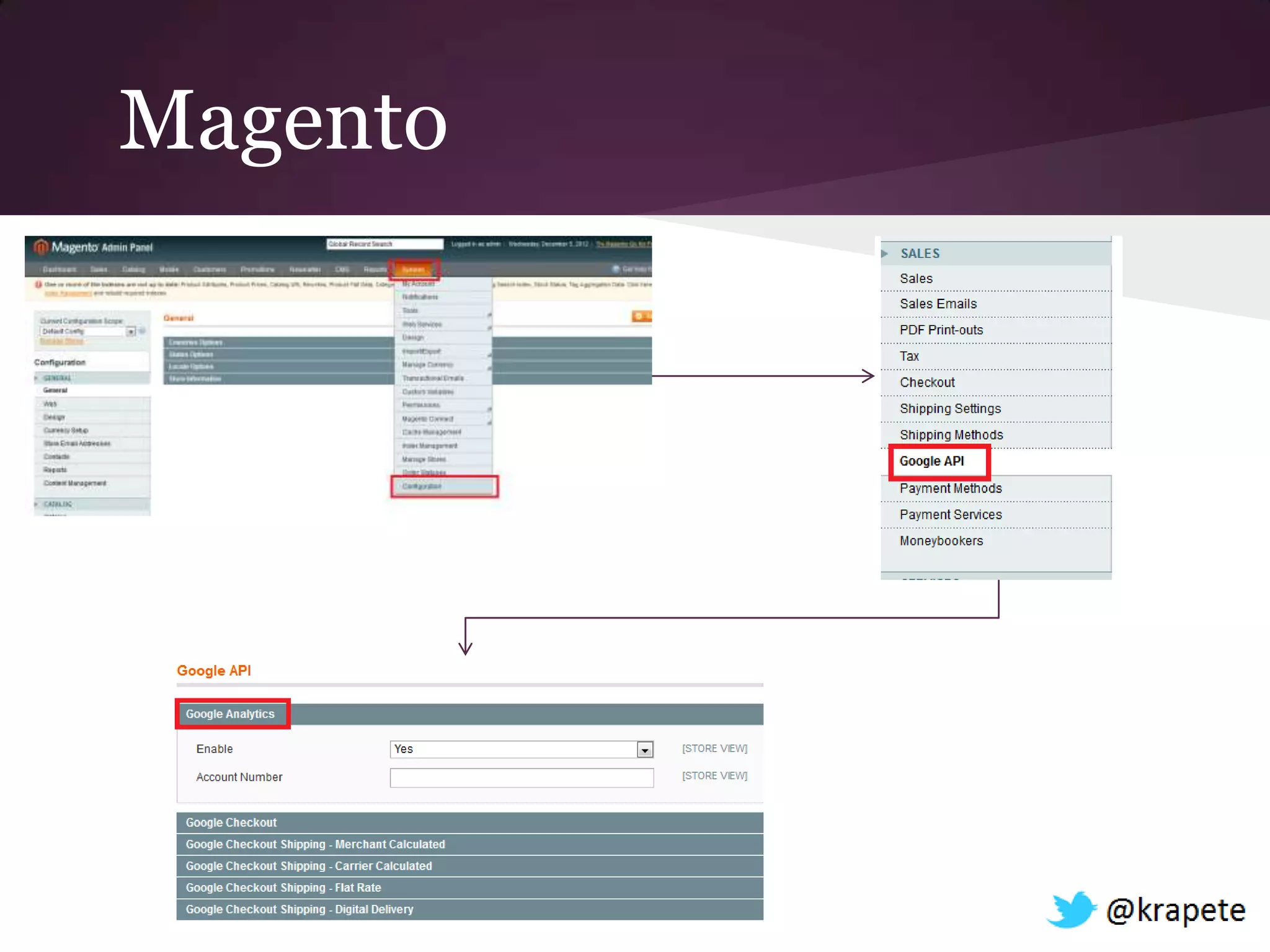1270x952 pixels.
Task: Open the Mobile top menu
Action: coord(169,270)
